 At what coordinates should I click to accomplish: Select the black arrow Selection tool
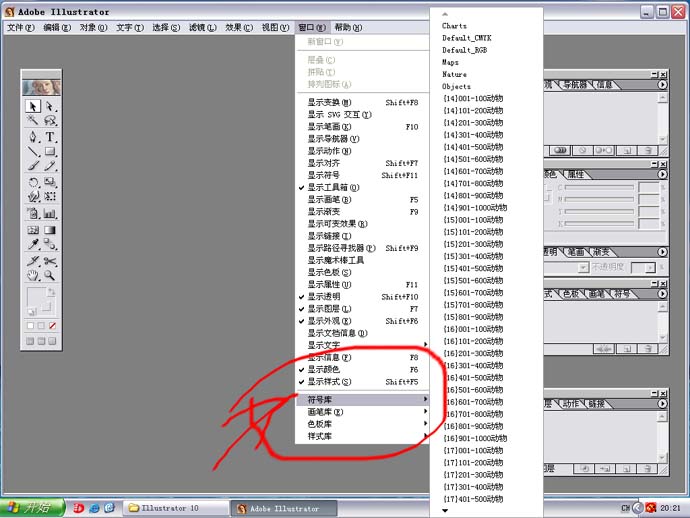(x=33, y=106)
